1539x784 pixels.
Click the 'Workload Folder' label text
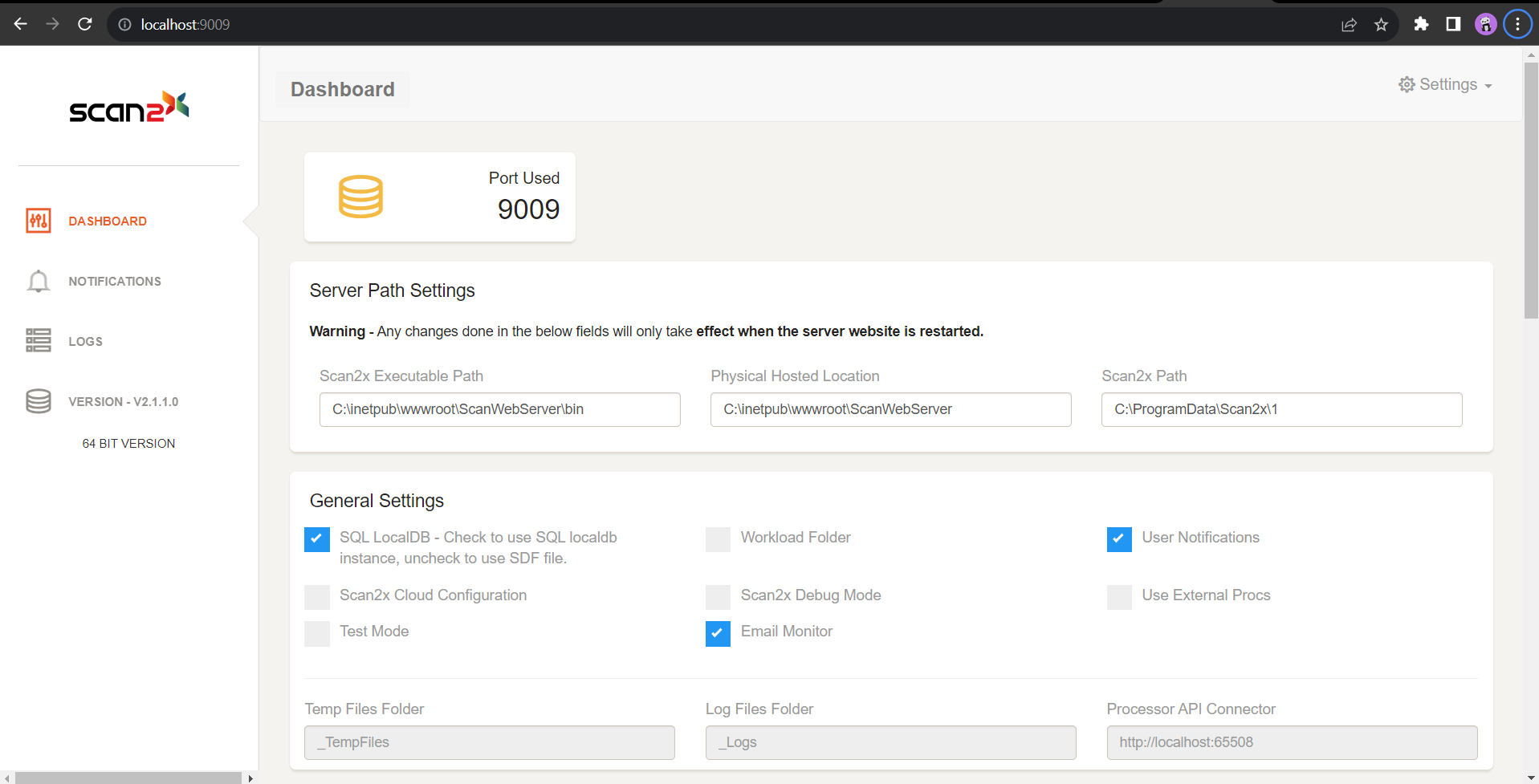pyautogui.click(x=796, y=538)
